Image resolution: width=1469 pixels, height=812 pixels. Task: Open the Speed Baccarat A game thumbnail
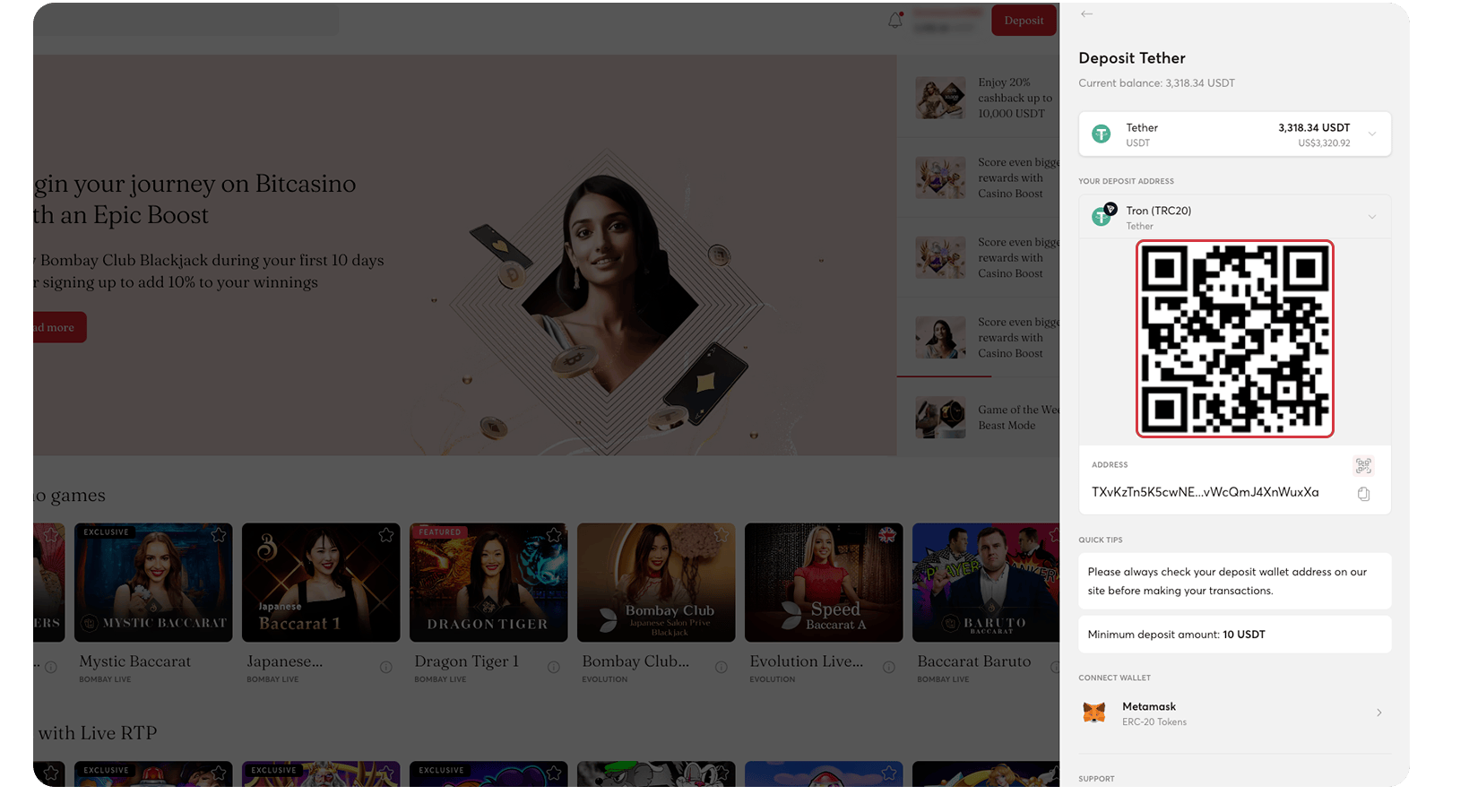[x=823, y=583]
